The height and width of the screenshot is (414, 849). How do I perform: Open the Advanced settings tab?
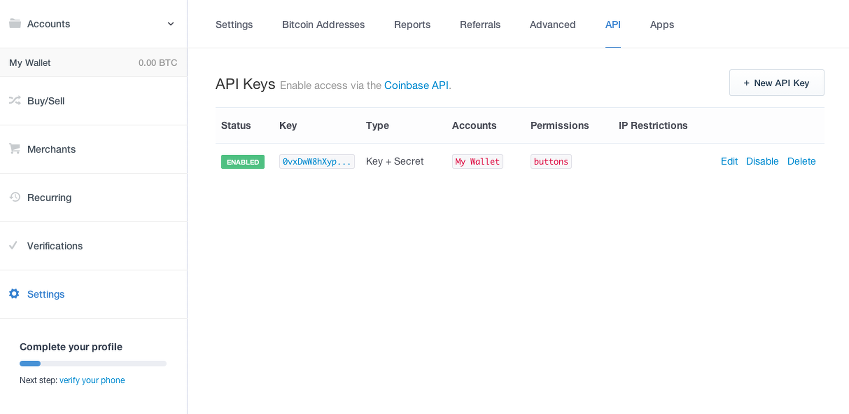(552, 24)
